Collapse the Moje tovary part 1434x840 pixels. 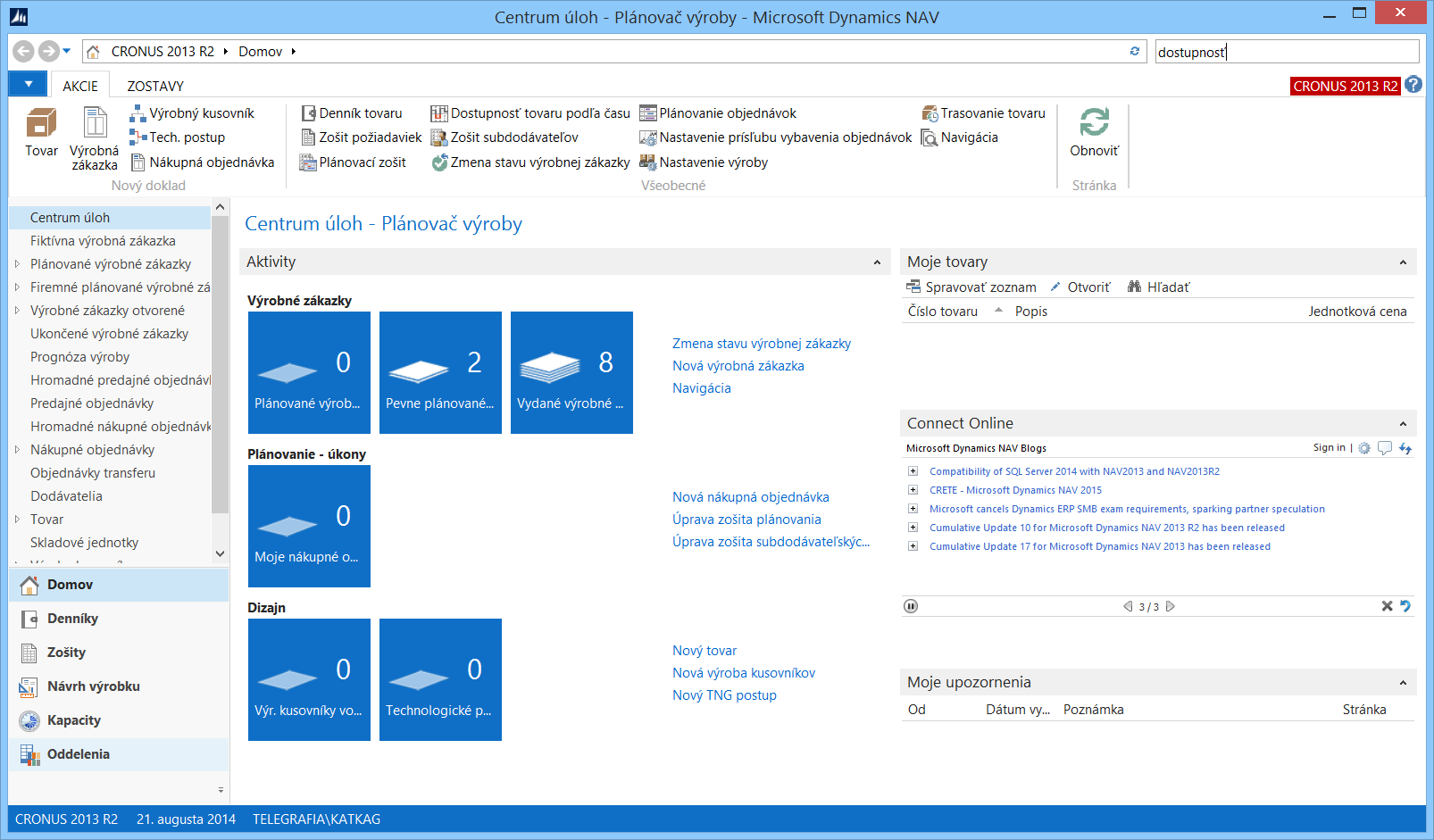[1403, 262]
